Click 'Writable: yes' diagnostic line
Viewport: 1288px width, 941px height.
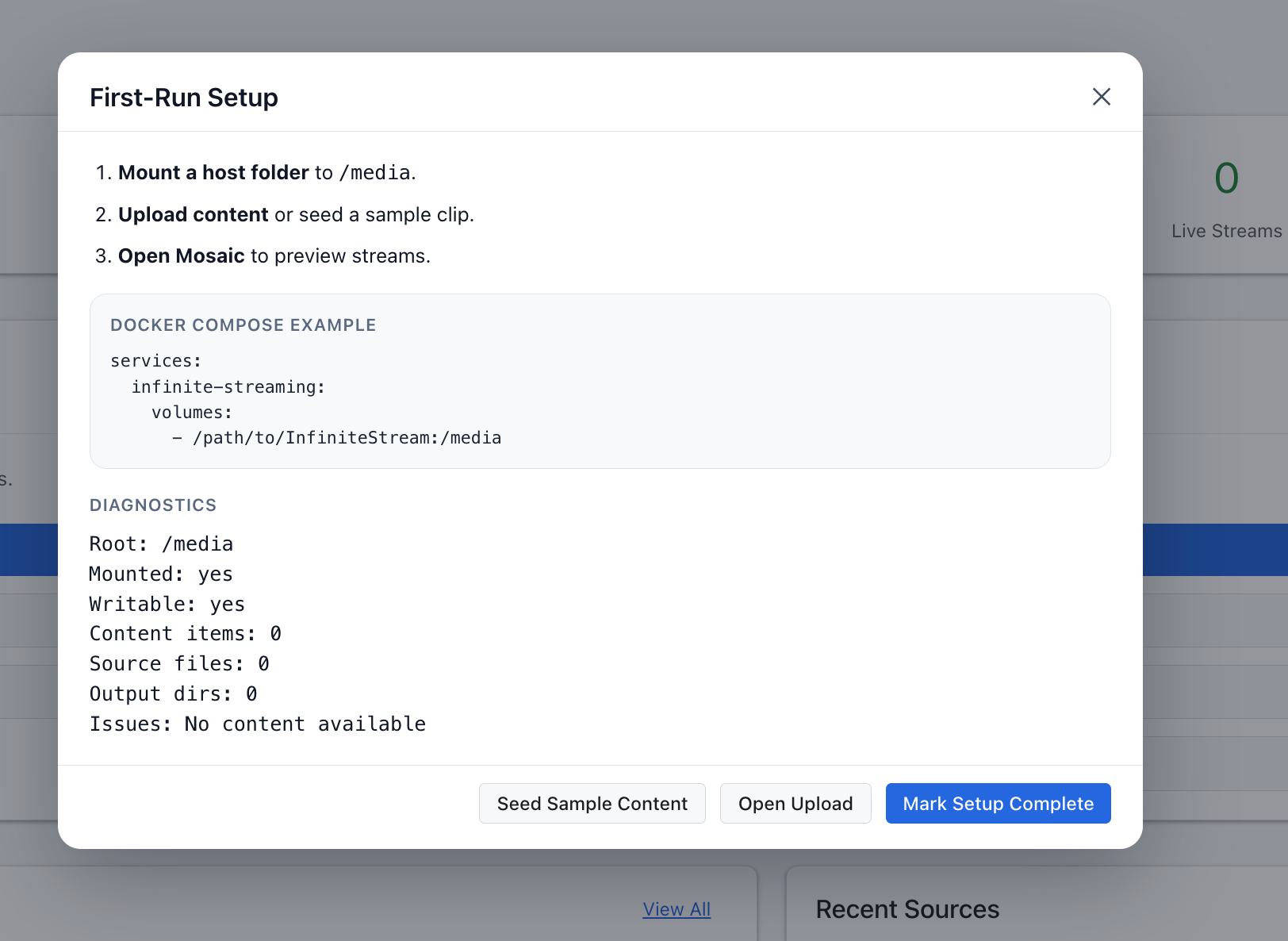coord(167,605)
